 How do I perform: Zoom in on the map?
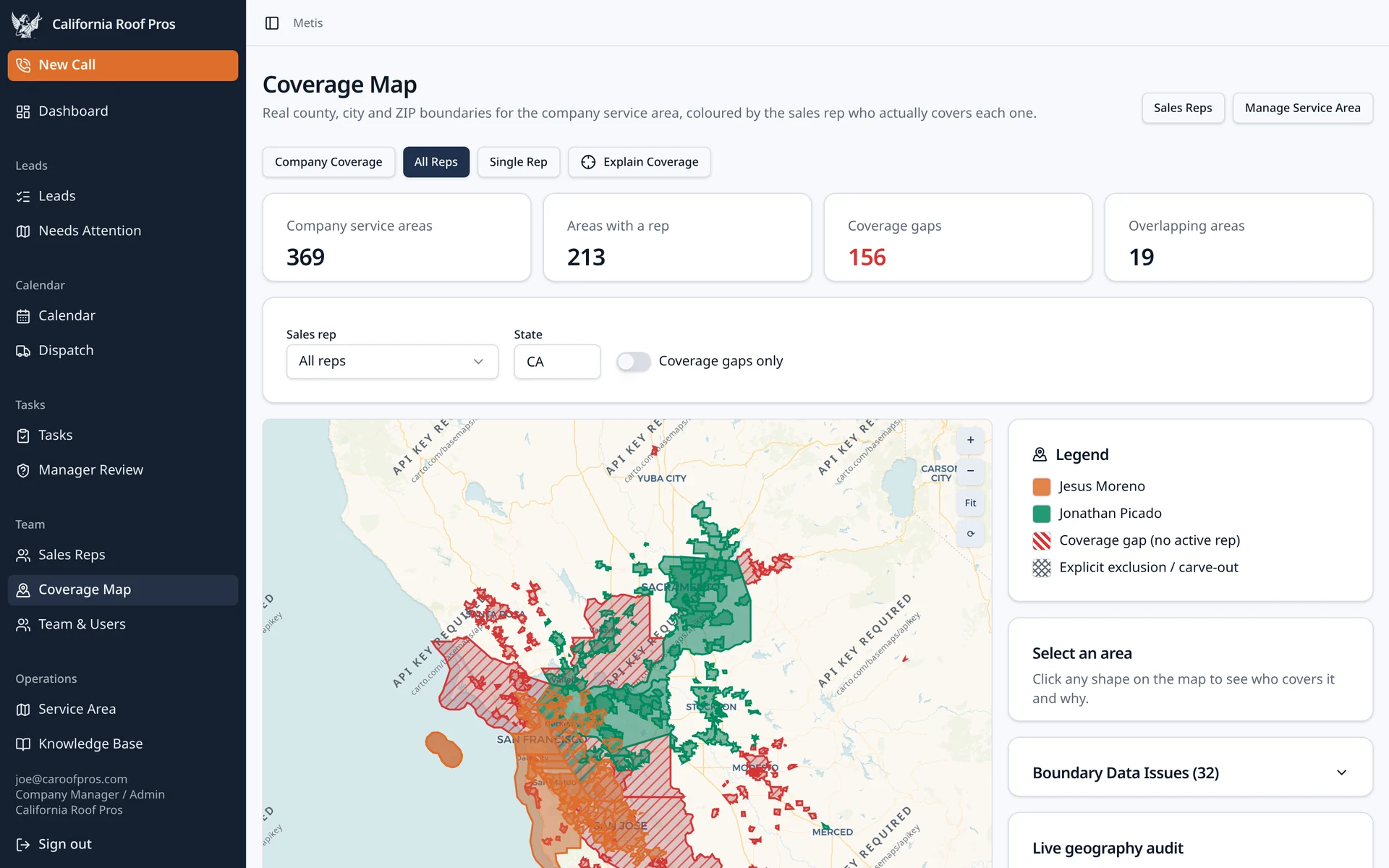click(970, 440)
